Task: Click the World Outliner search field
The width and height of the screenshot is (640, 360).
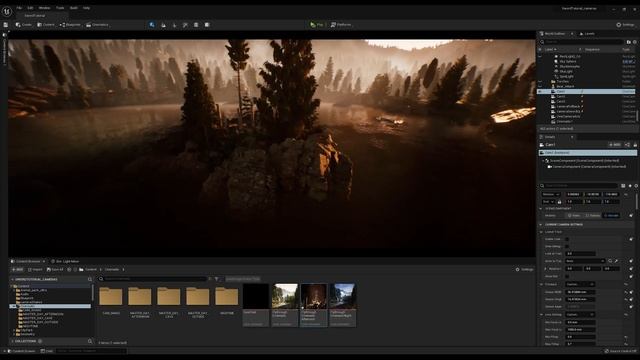Action: point(582,42)
